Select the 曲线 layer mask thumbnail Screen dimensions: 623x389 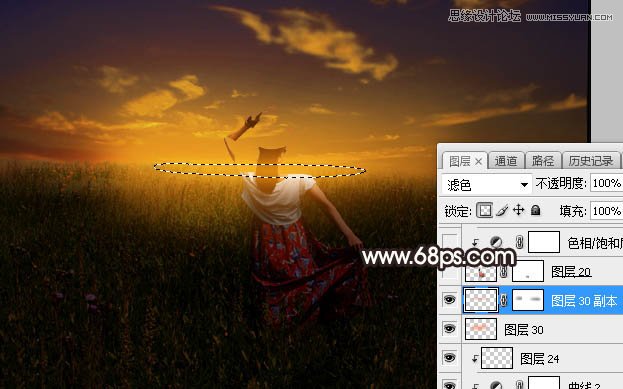pyautogui.click(x=544, y=383)
